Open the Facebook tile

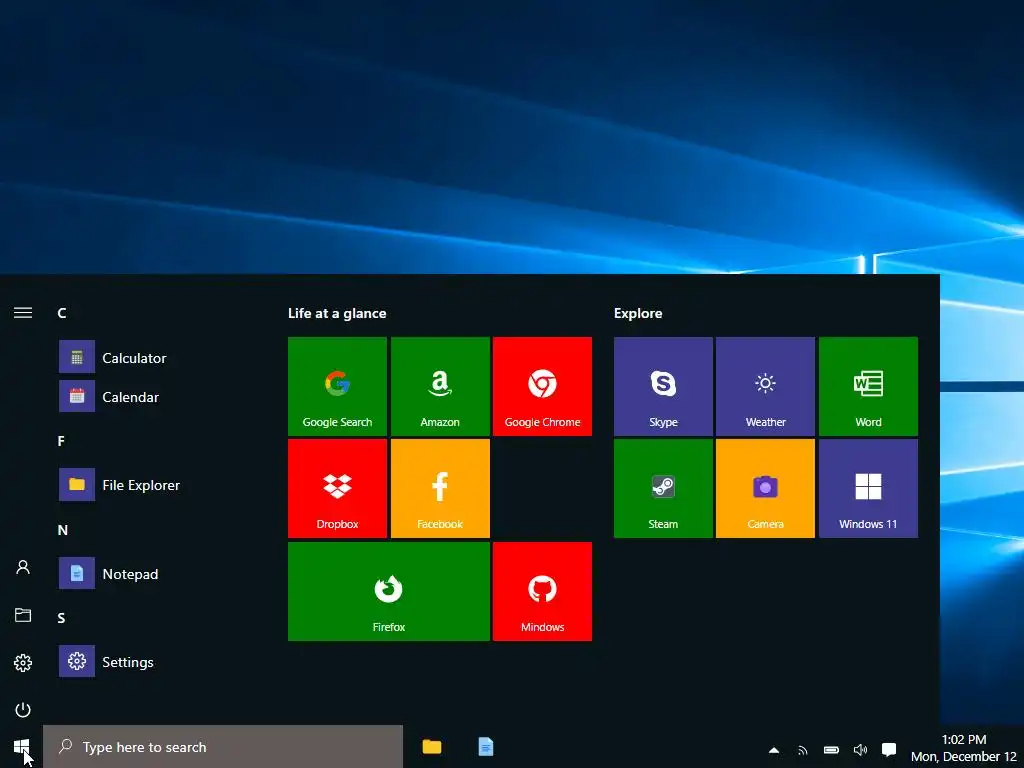440,488
